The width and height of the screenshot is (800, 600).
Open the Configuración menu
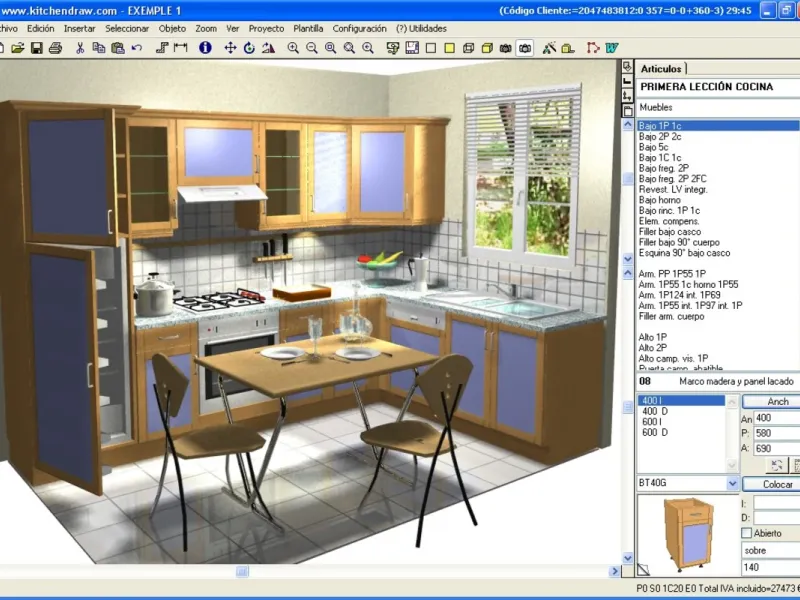pyautogui.click(x=359, y=29)
